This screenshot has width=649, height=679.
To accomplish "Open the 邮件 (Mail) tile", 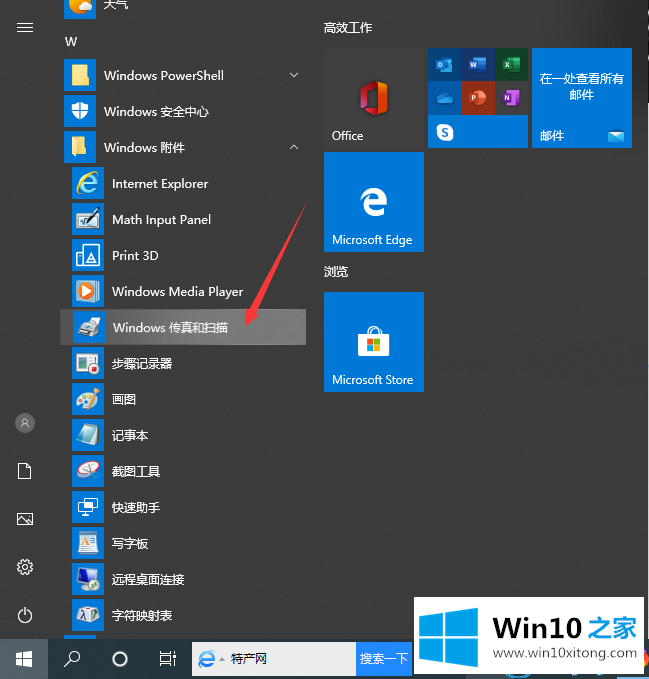I will click(x=581, y=98).
